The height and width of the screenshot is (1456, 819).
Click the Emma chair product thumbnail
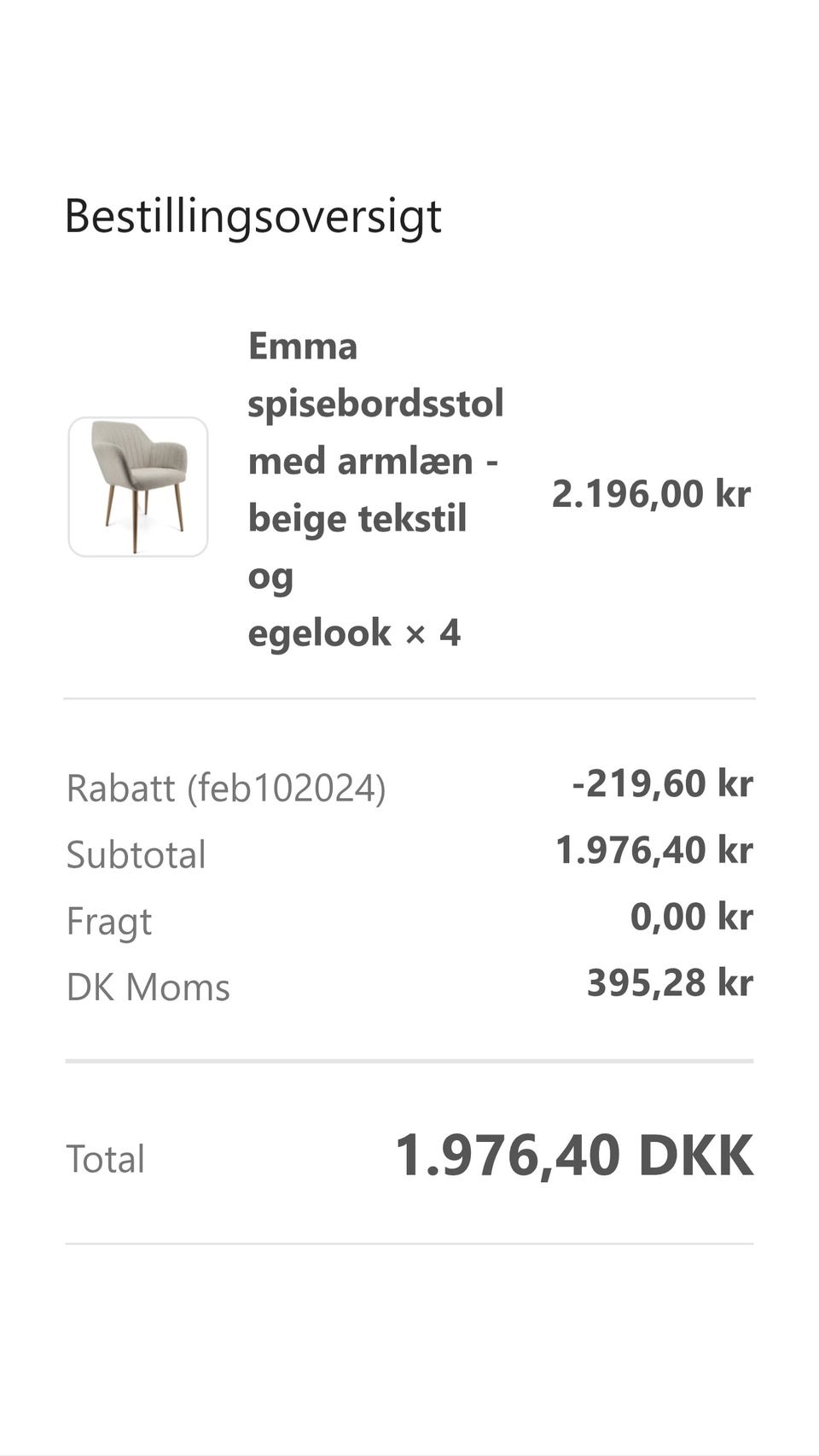[138, 486]
